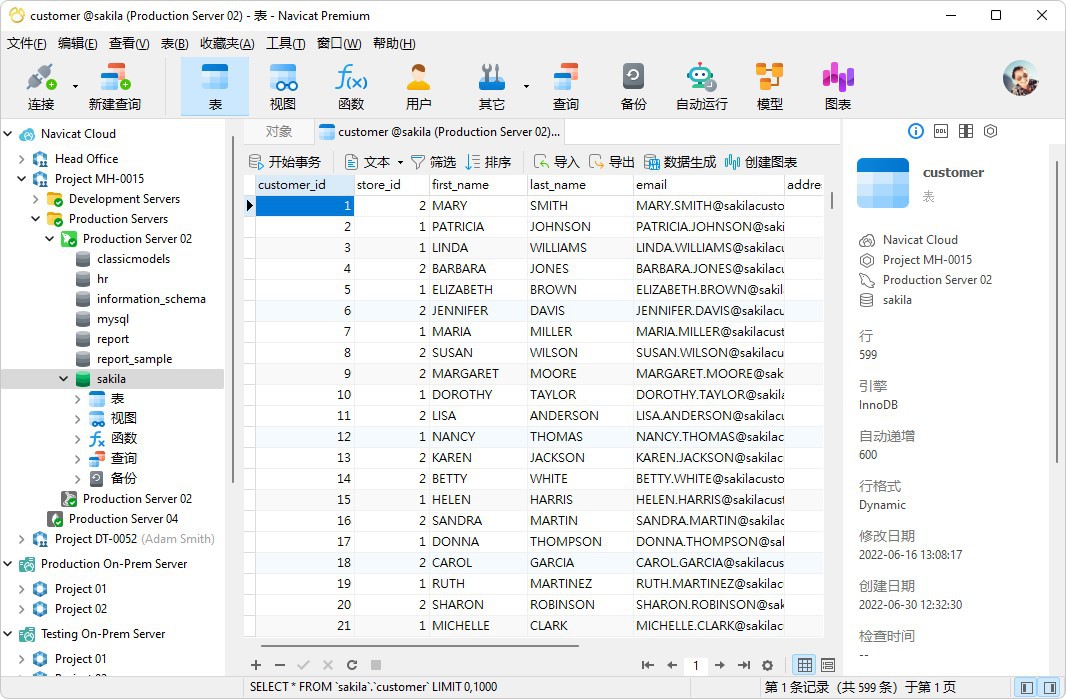Image resolution: width=1066 pixels, height=699 pixels.
Task: Click the New Query (新建查询) toolbar icon
Action: pos(114,86)
